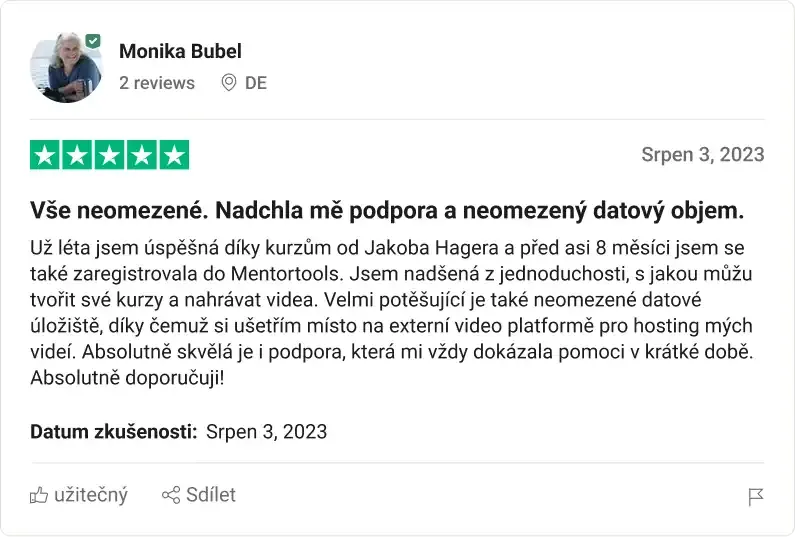
Task: Click the third green star
Action: (110, 155)
